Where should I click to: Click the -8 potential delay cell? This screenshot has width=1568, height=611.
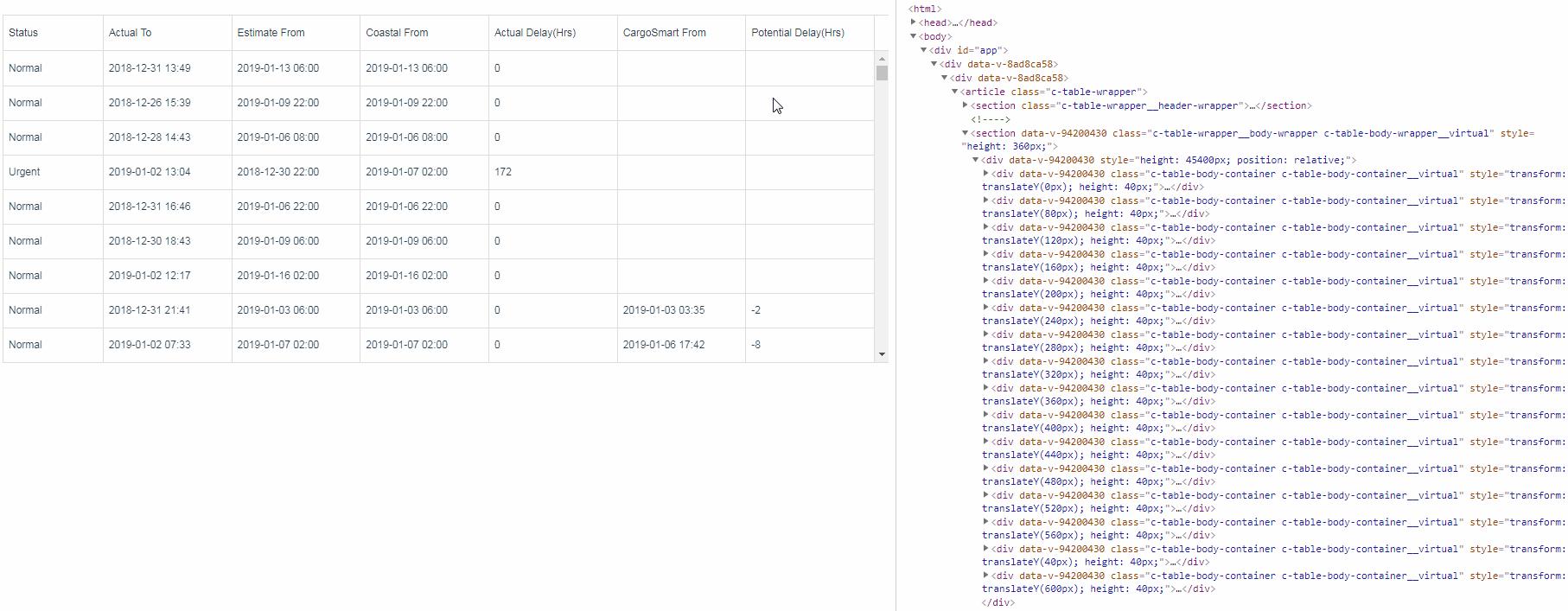click(756, 345)
